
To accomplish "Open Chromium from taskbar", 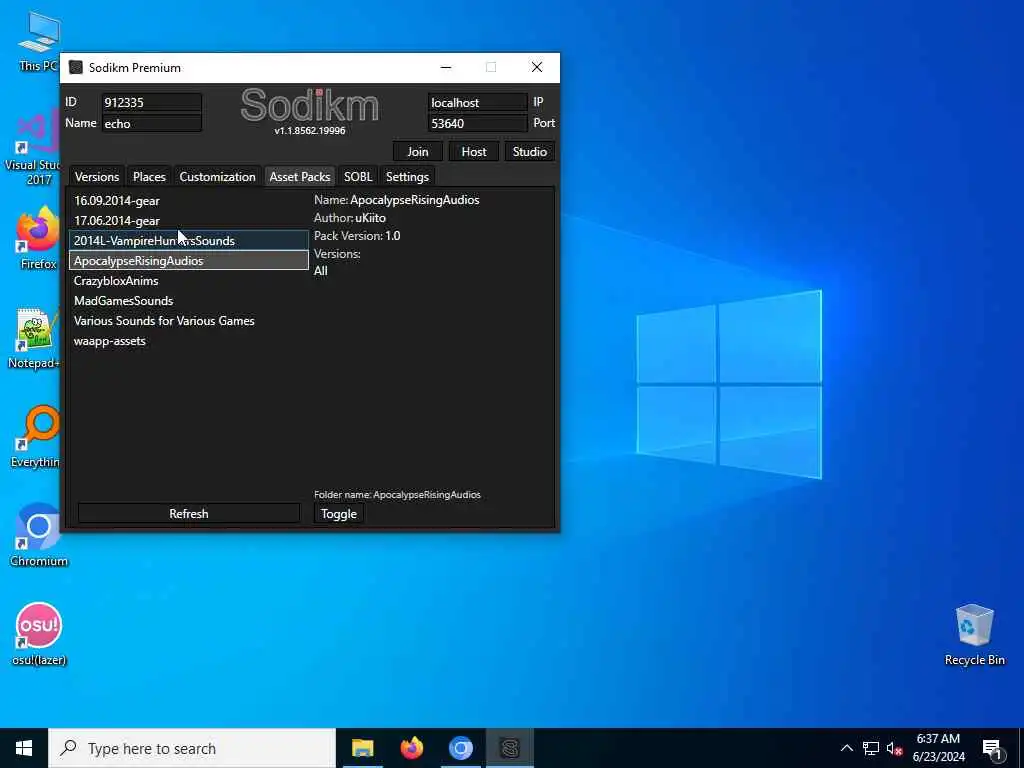I will point(460,748).
